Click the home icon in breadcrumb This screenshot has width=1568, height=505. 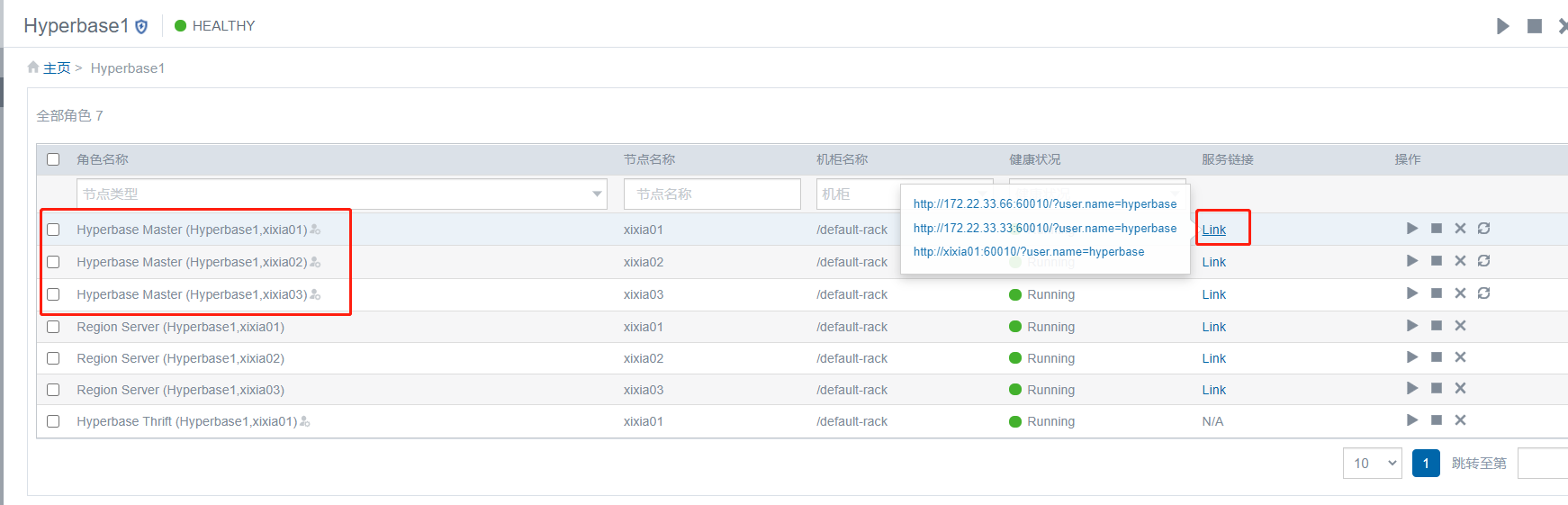pos(33,68)
